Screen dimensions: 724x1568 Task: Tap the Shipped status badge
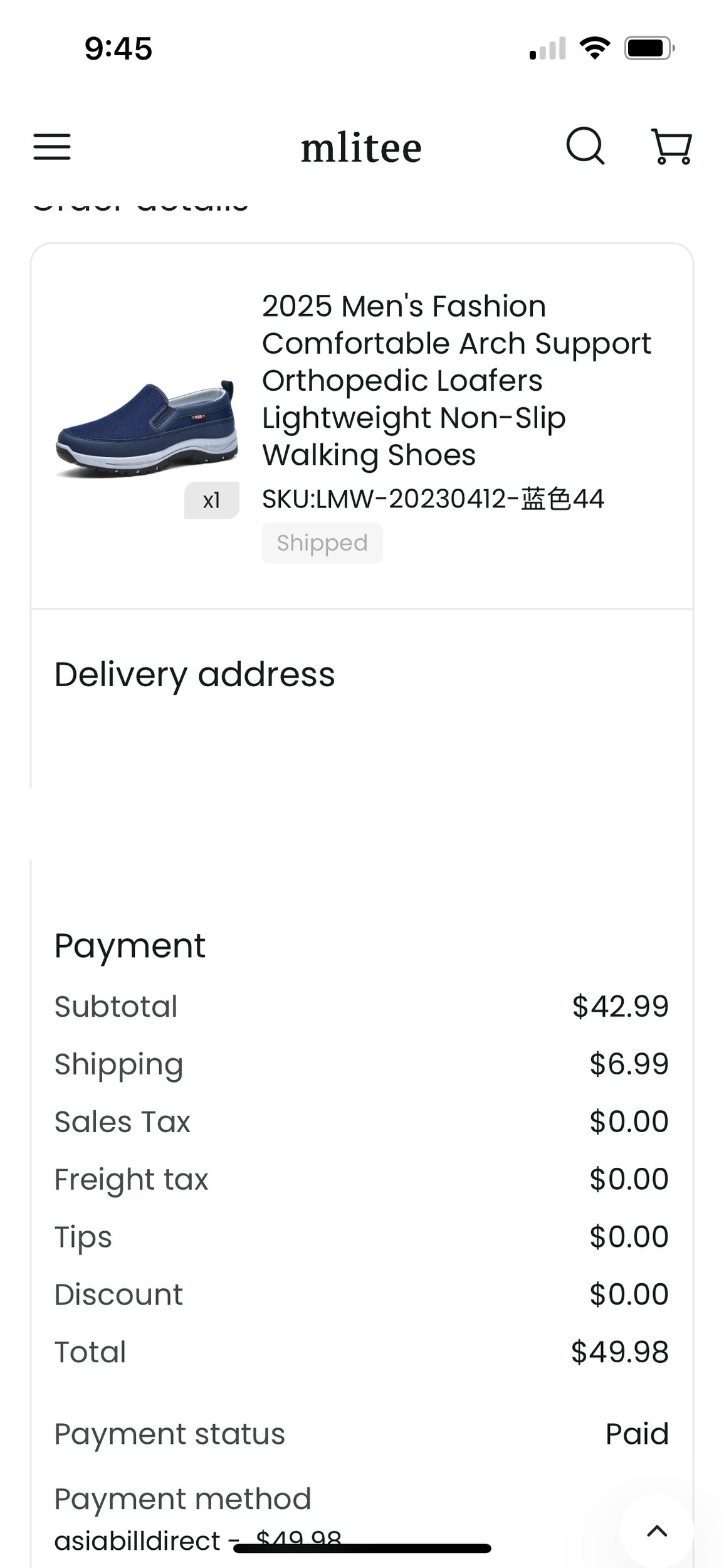point(322,543)
